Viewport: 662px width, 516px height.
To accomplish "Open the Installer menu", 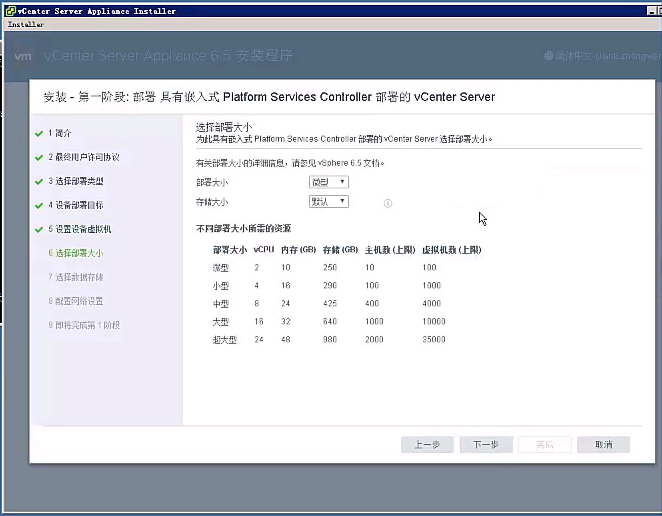I will click(x=25, y=24).
